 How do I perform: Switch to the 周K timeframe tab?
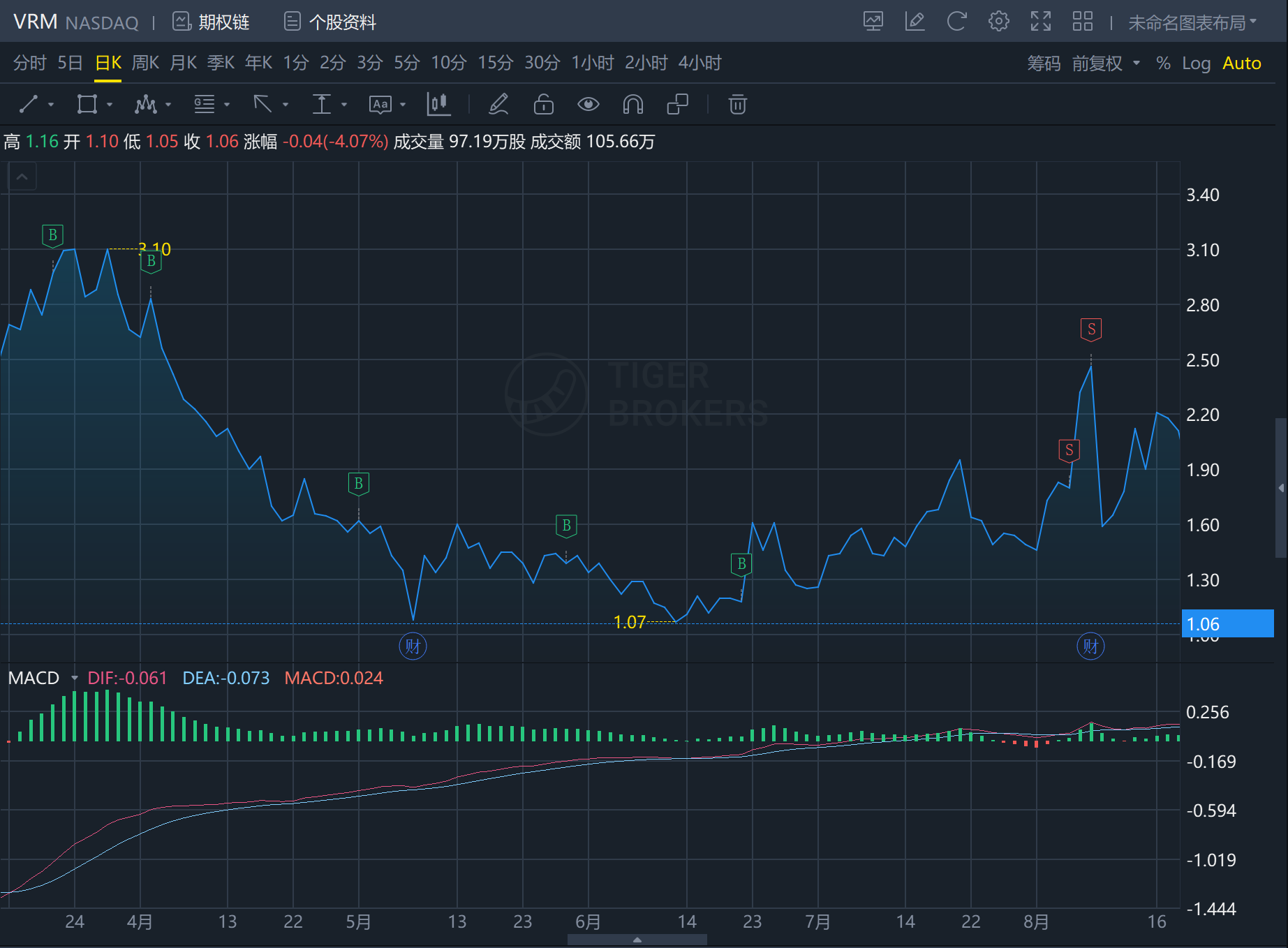click(145, 63)
